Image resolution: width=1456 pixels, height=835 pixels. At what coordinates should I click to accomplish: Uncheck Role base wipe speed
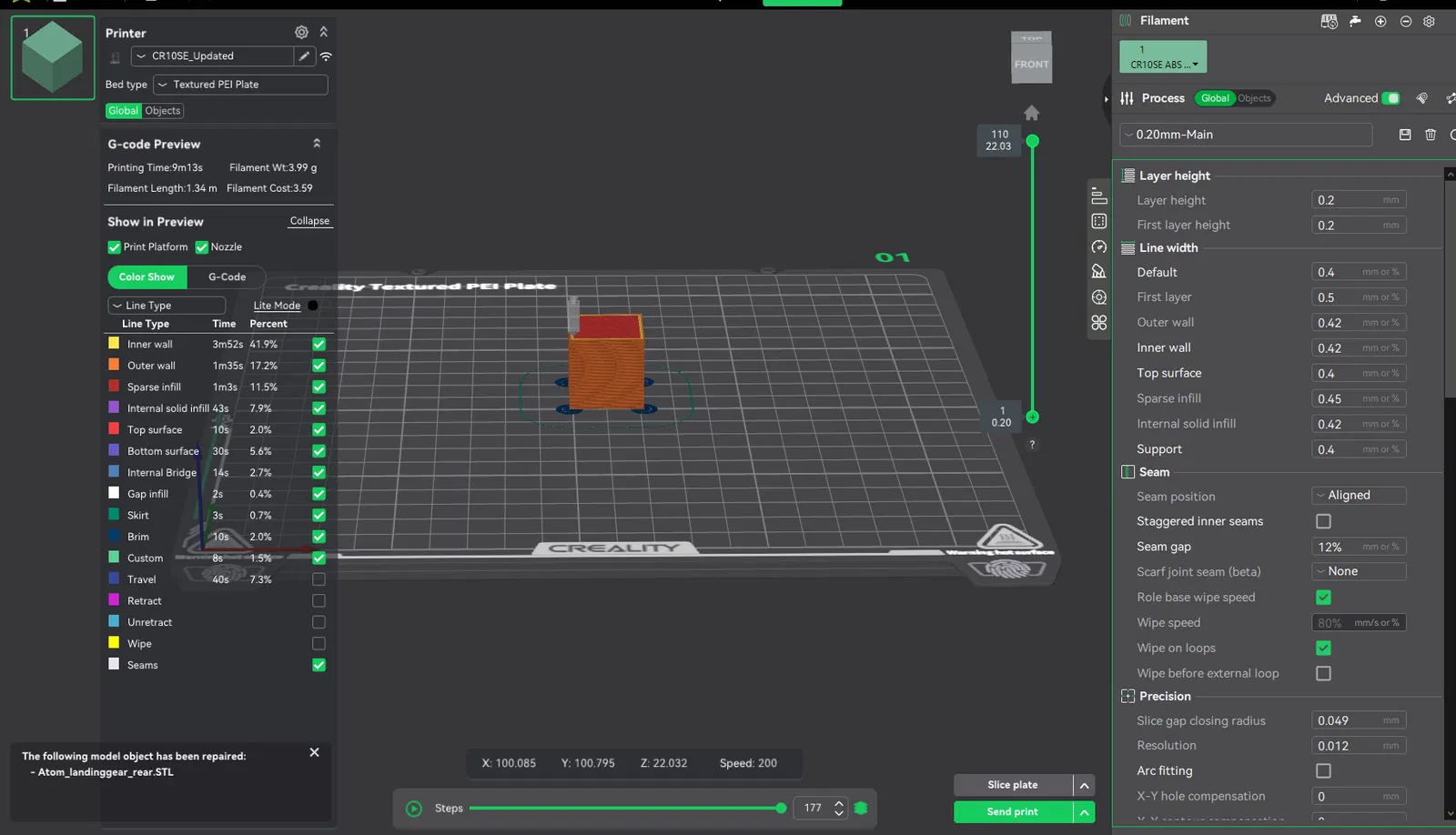1323,598
